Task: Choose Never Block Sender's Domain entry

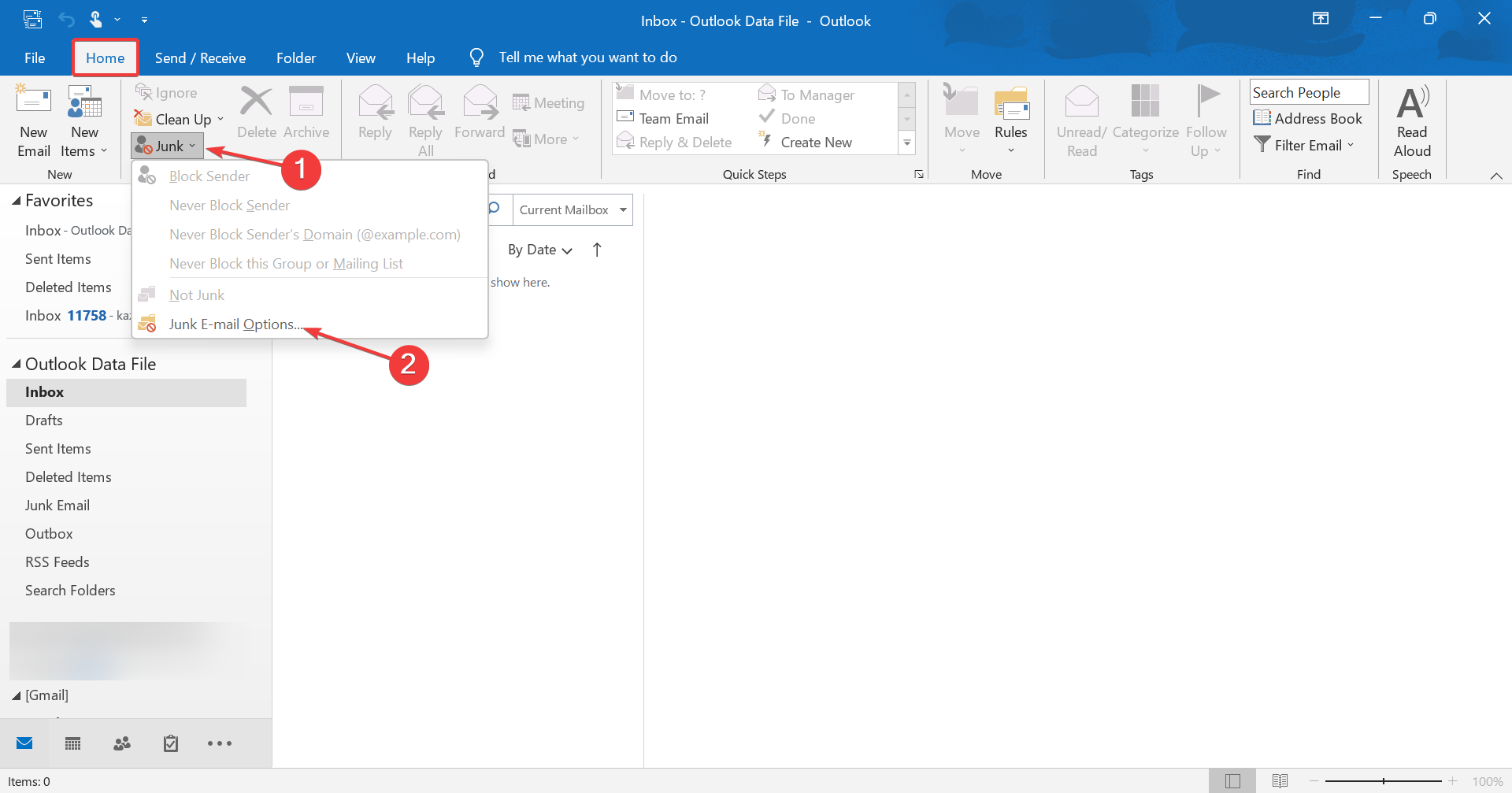Action: tap(310, 234)
